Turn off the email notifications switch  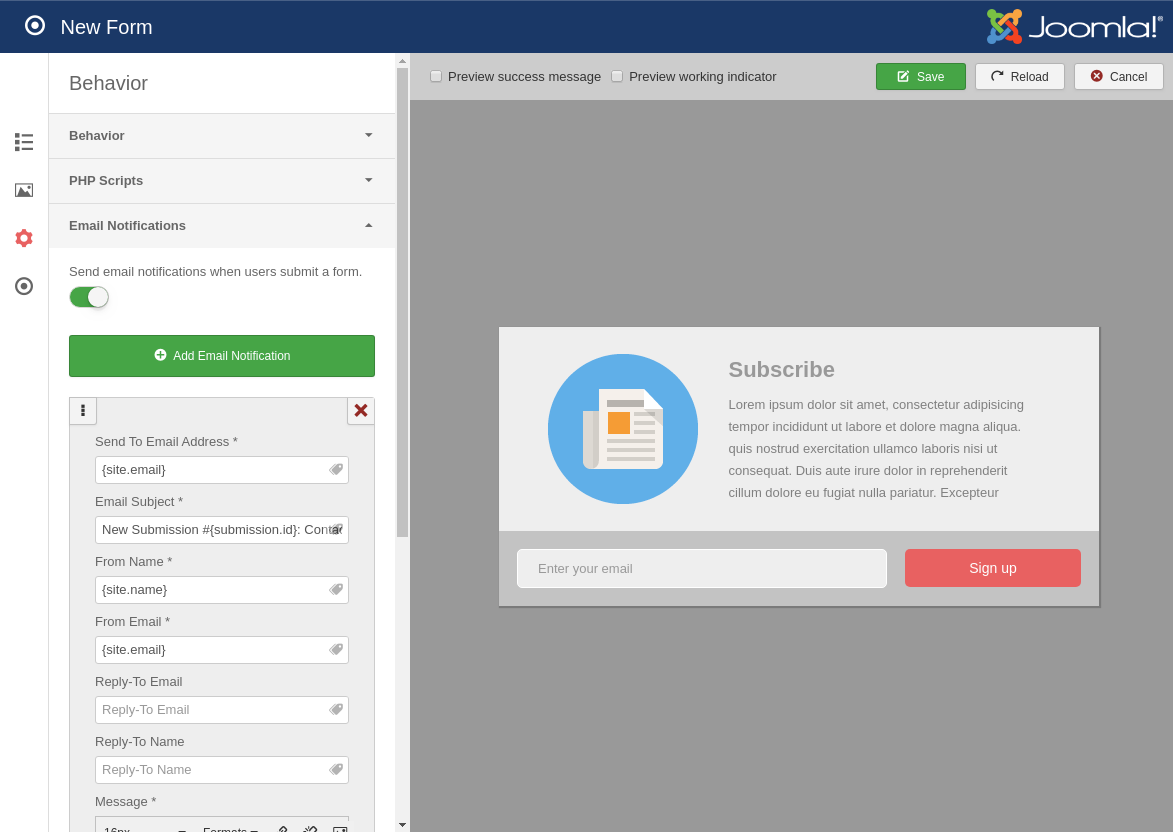pos(89,297)
